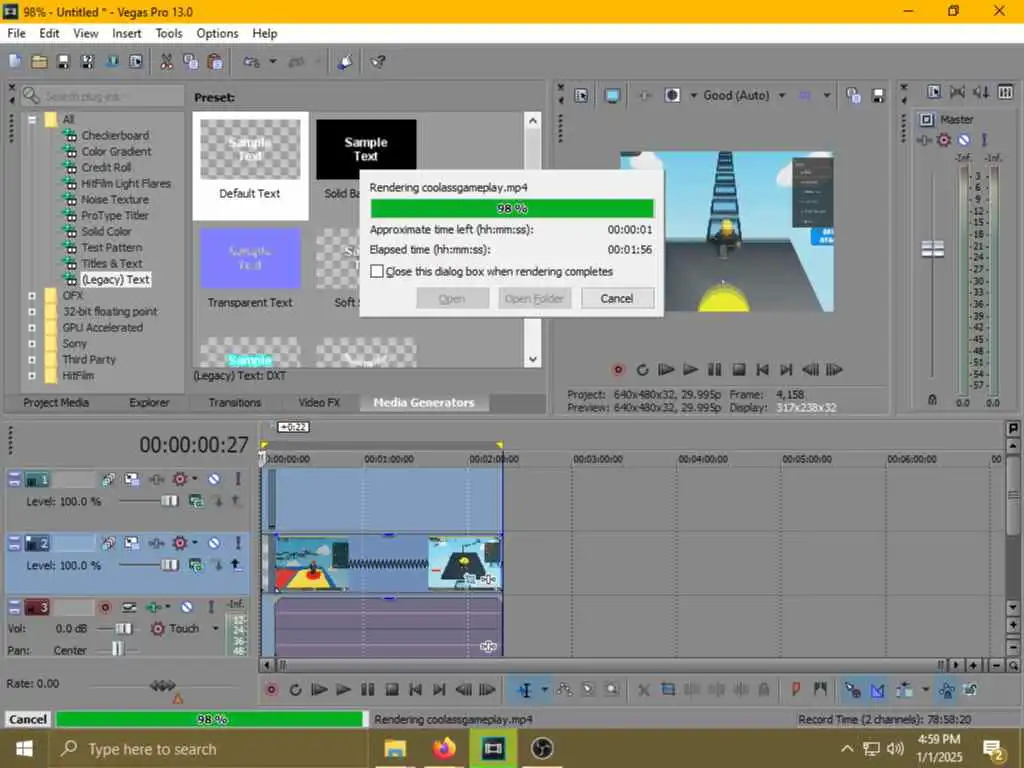1024x768 pixels.
Task: Open the Options menu
Action: 217,33
